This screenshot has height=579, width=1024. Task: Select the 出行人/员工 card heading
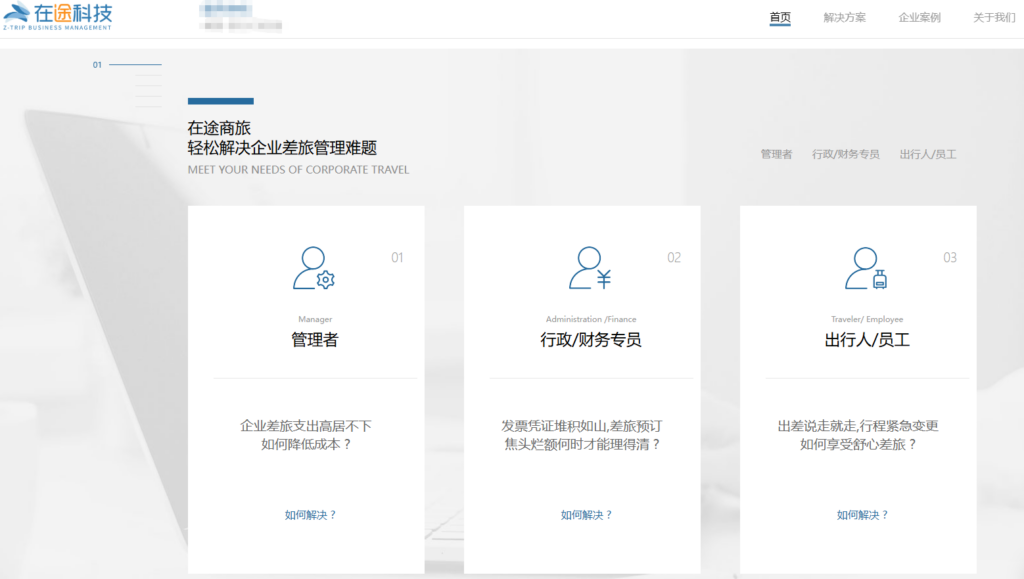866,340
